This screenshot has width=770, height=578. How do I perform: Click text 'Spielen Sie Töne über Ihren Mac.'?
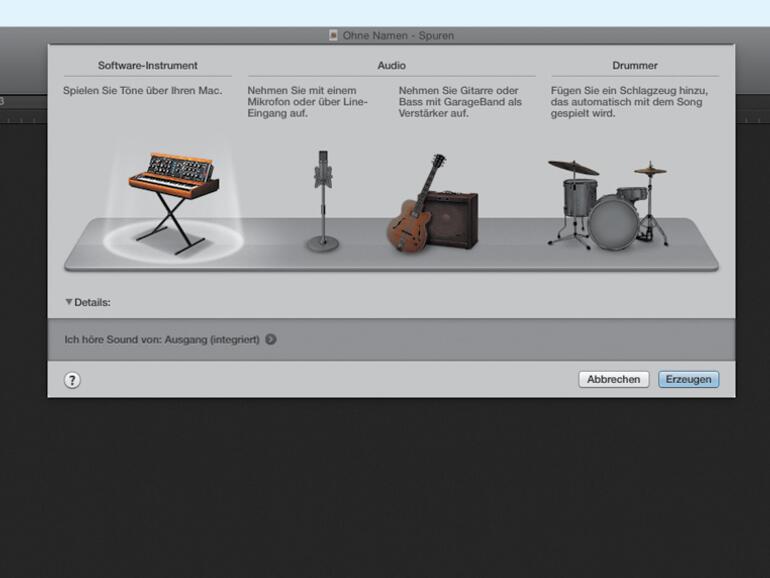point(142,90)
